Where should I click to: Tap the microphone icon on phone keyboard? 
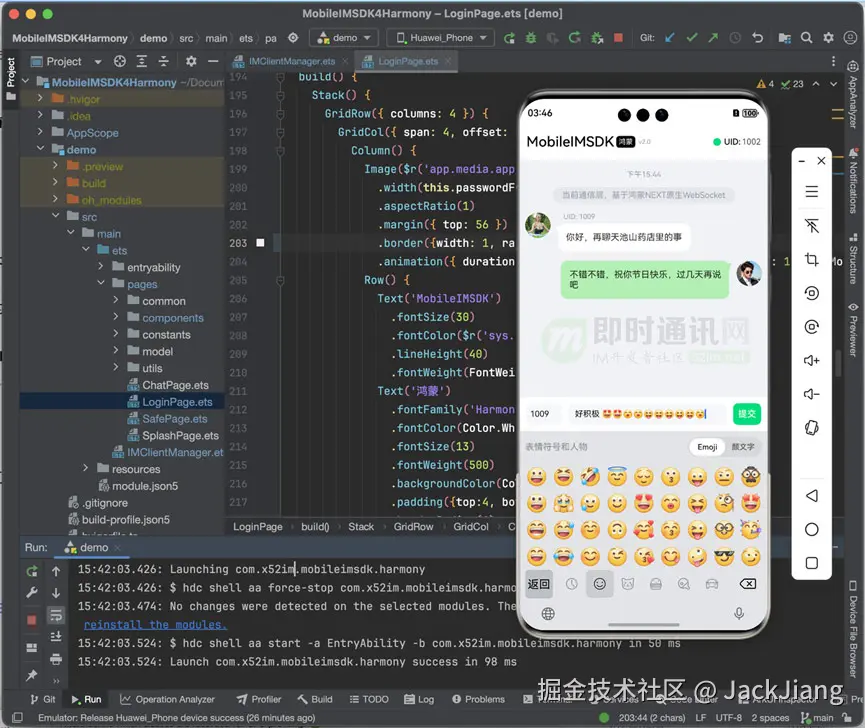tap(739, 613)
